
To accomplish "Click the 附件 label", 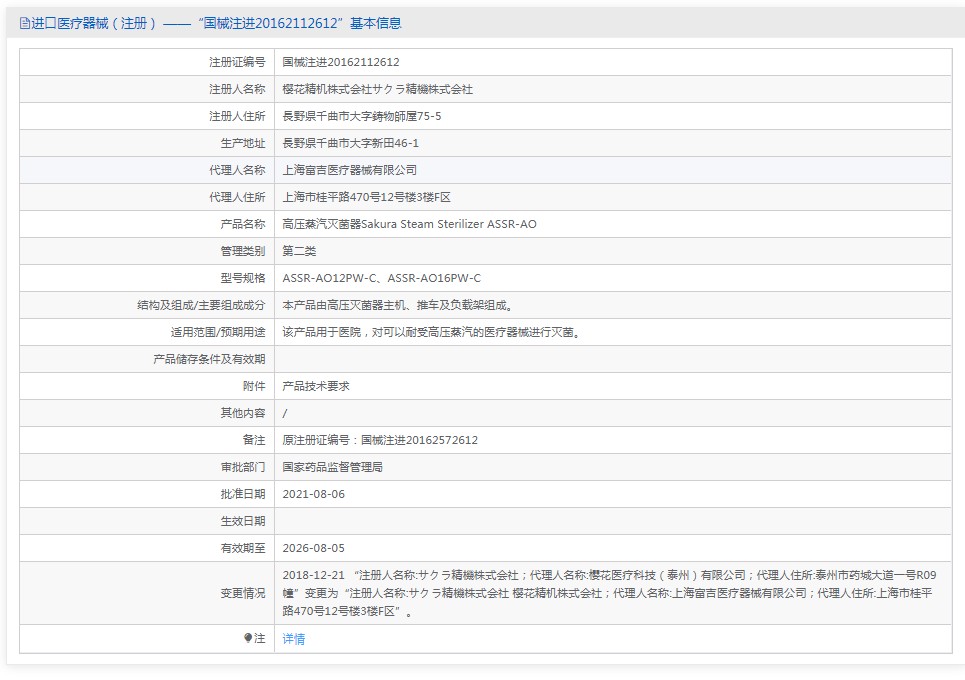I will click(254, 386).
